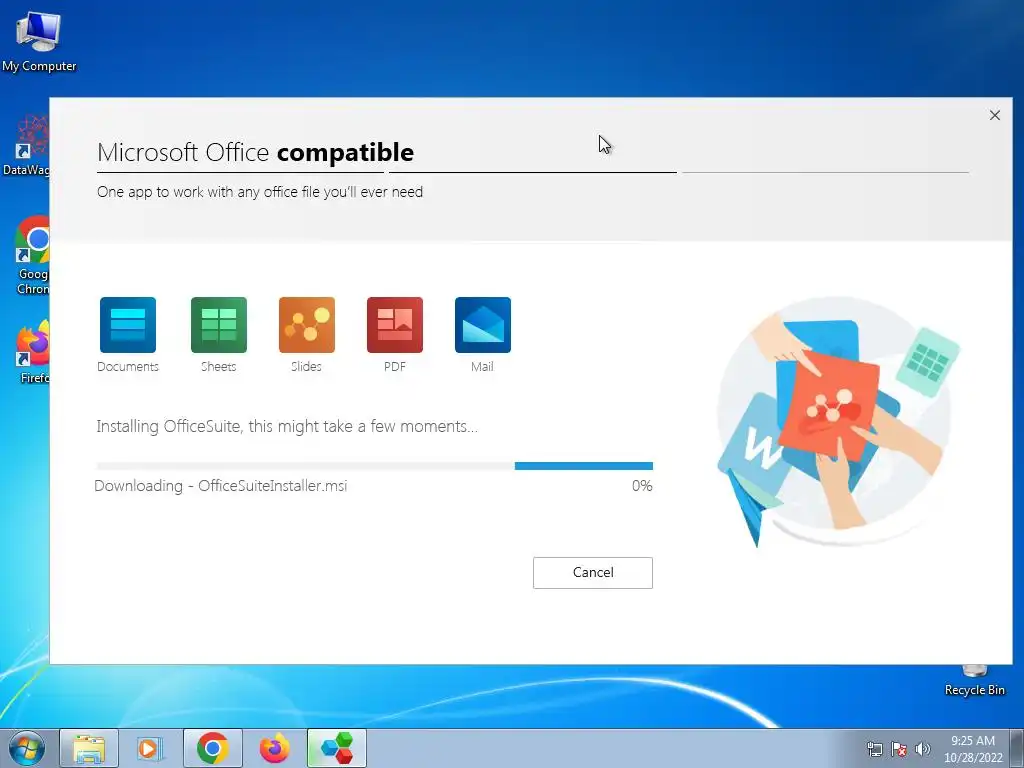Open the Action Center flag icon

coord(899,749)
